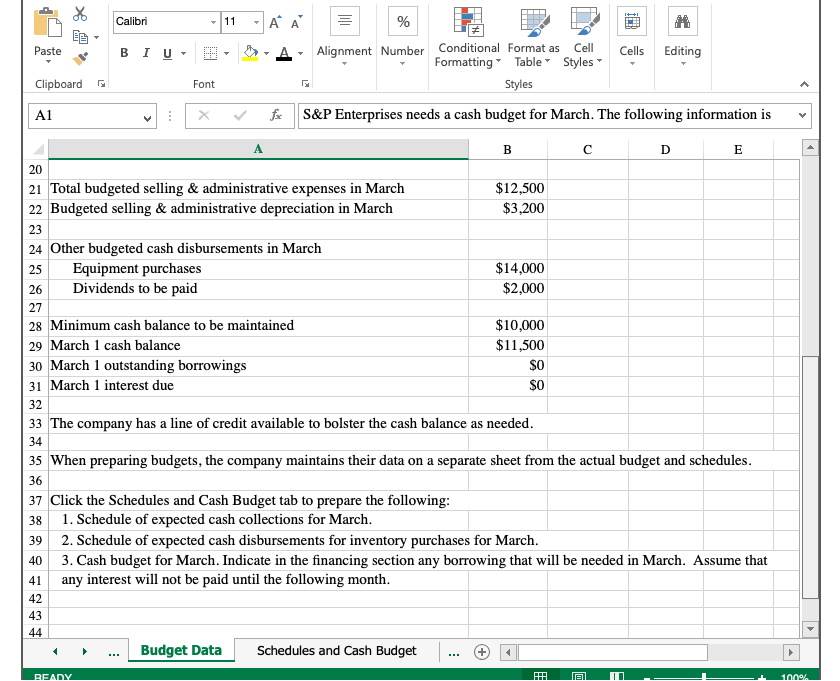
Task: Select the Format Painter icon
Action: 81,56
